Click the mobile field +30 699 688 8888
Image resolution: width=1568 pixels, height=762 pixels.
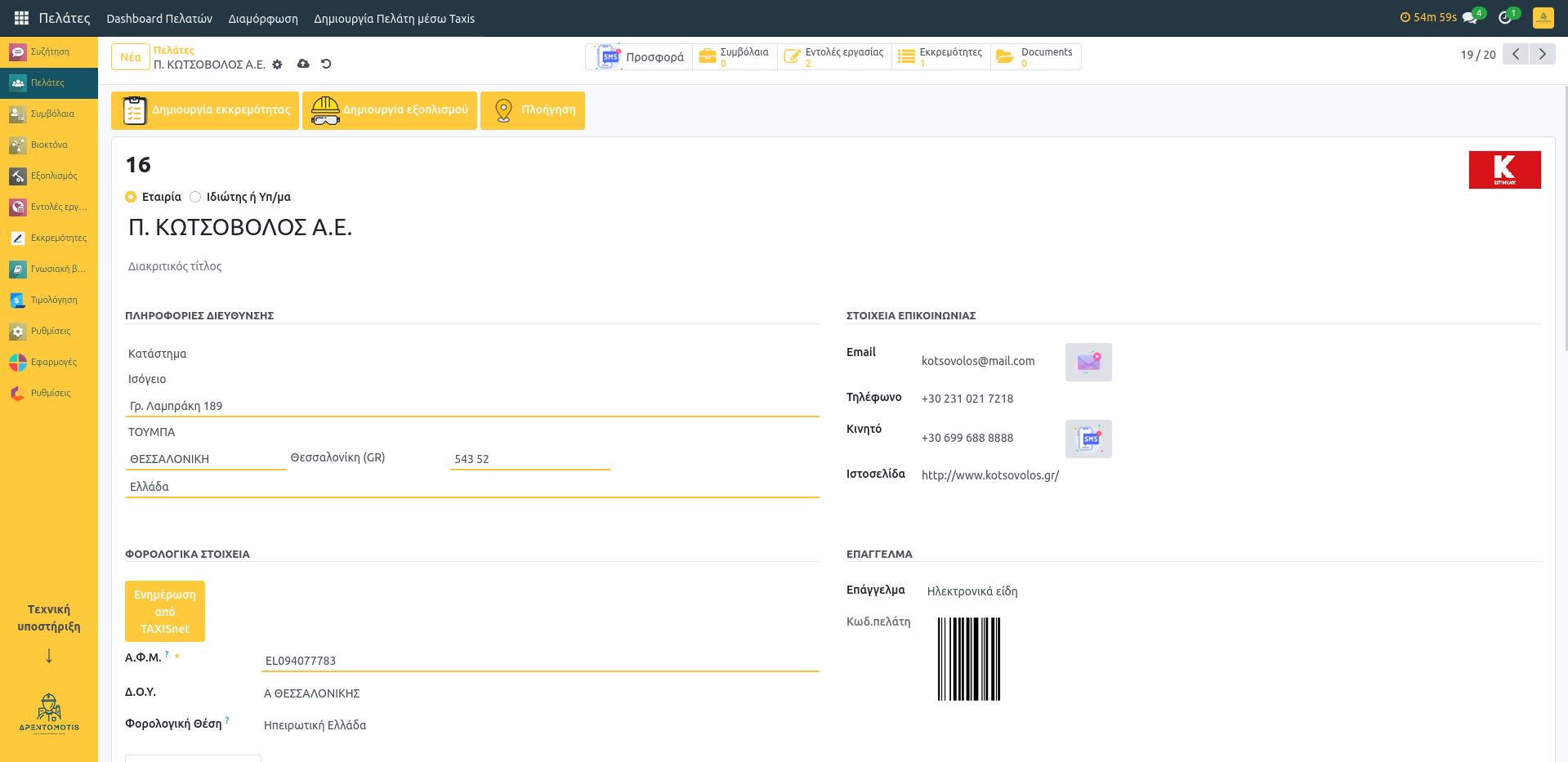tap(967, 438)
